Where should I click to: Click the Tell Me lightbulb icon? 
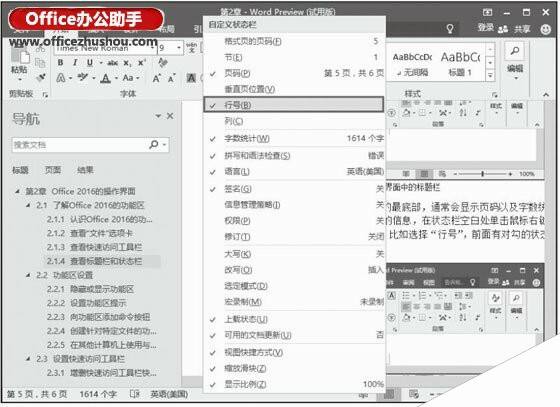[x=450, y=29]
